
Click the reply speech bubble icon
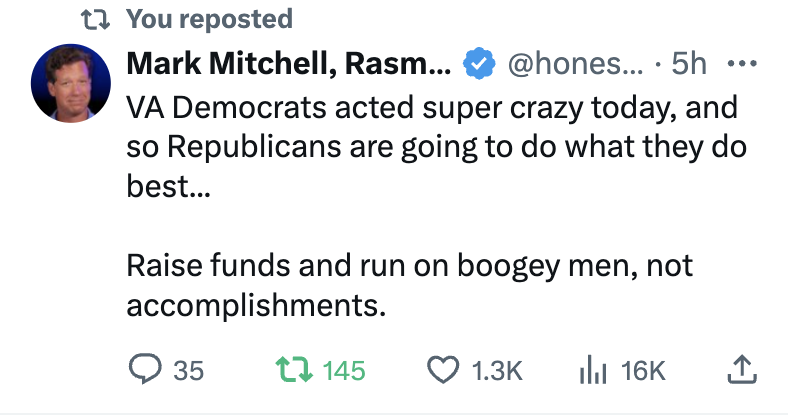145,371
